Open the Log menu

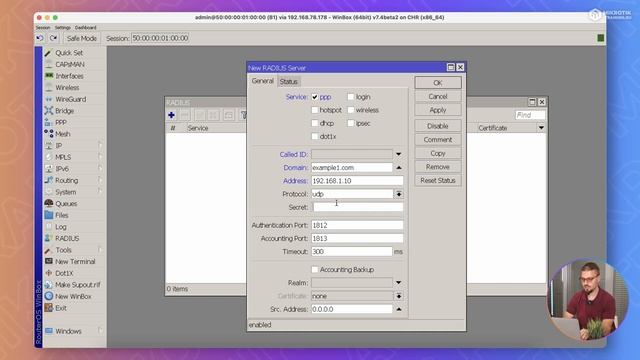click(60, 227)
